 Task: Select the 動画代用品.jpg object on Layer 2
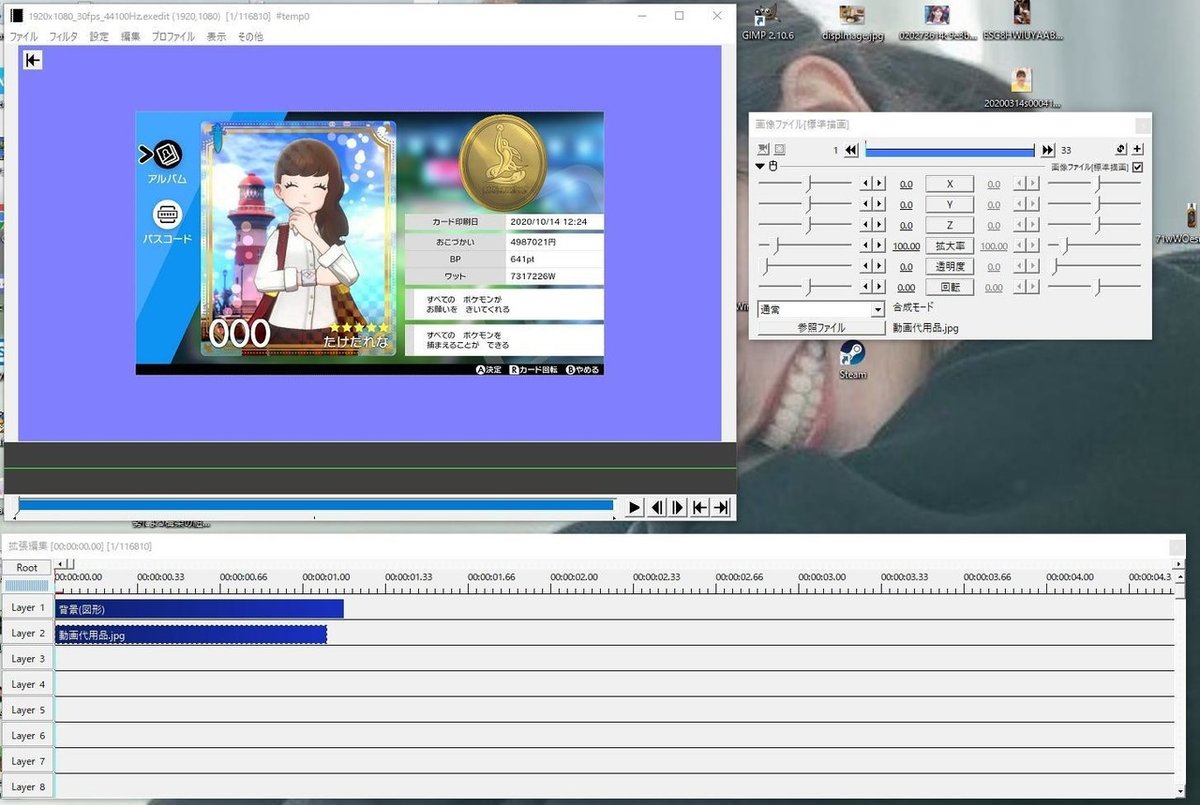191,634
